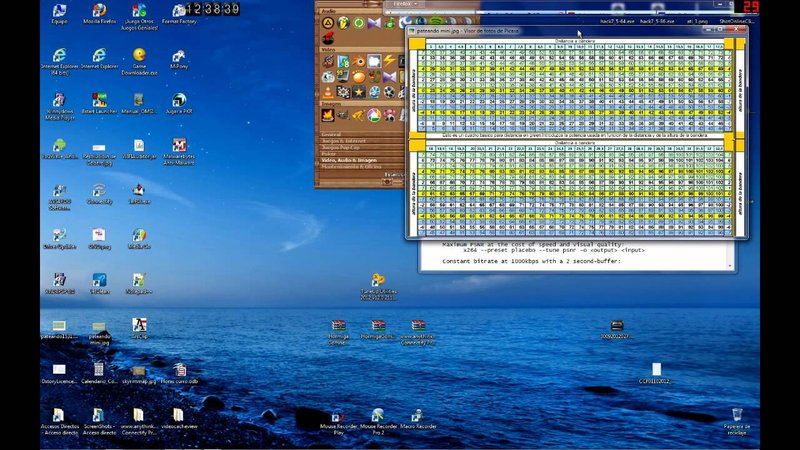This screenshot has height=450, width=800.
Task: Open the Jugar a PKR shortcut
Action: [179, 104]
